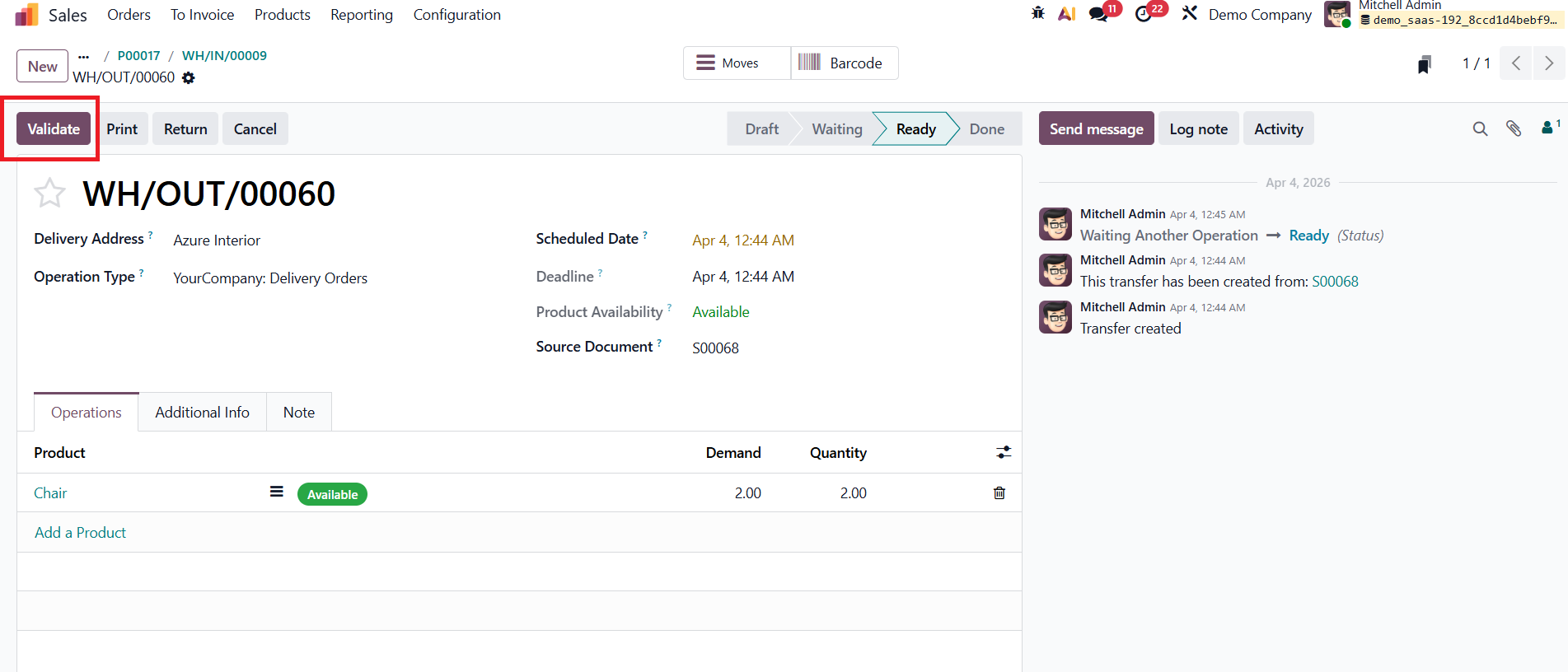Open the activities clock icon
Image resolution: width=1568 pixels, height=672 pixels.
point(1144,14)
